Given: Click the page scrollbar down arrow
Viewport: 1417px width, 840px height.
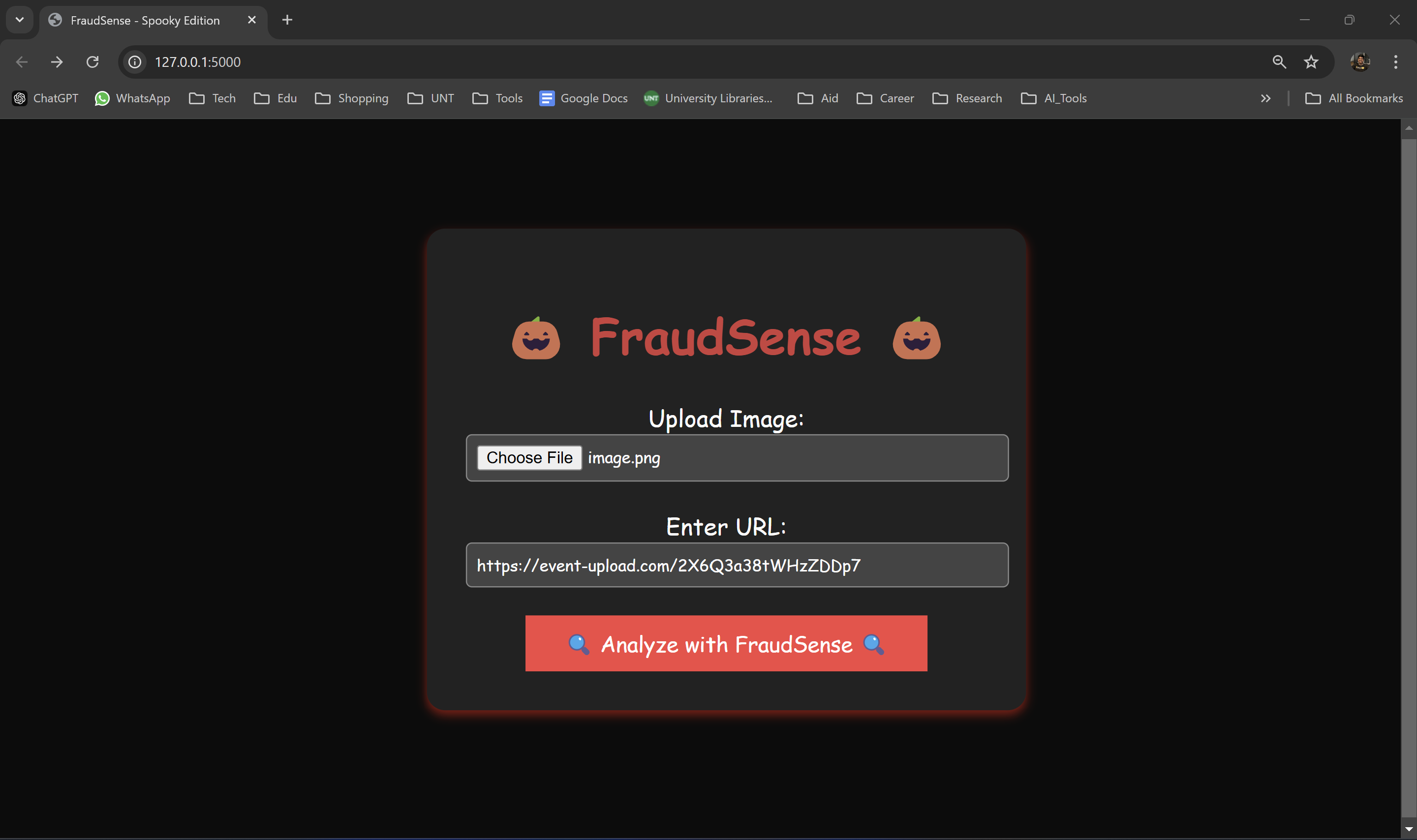Looking at the screenshot, I should [x=1409, y=829].
